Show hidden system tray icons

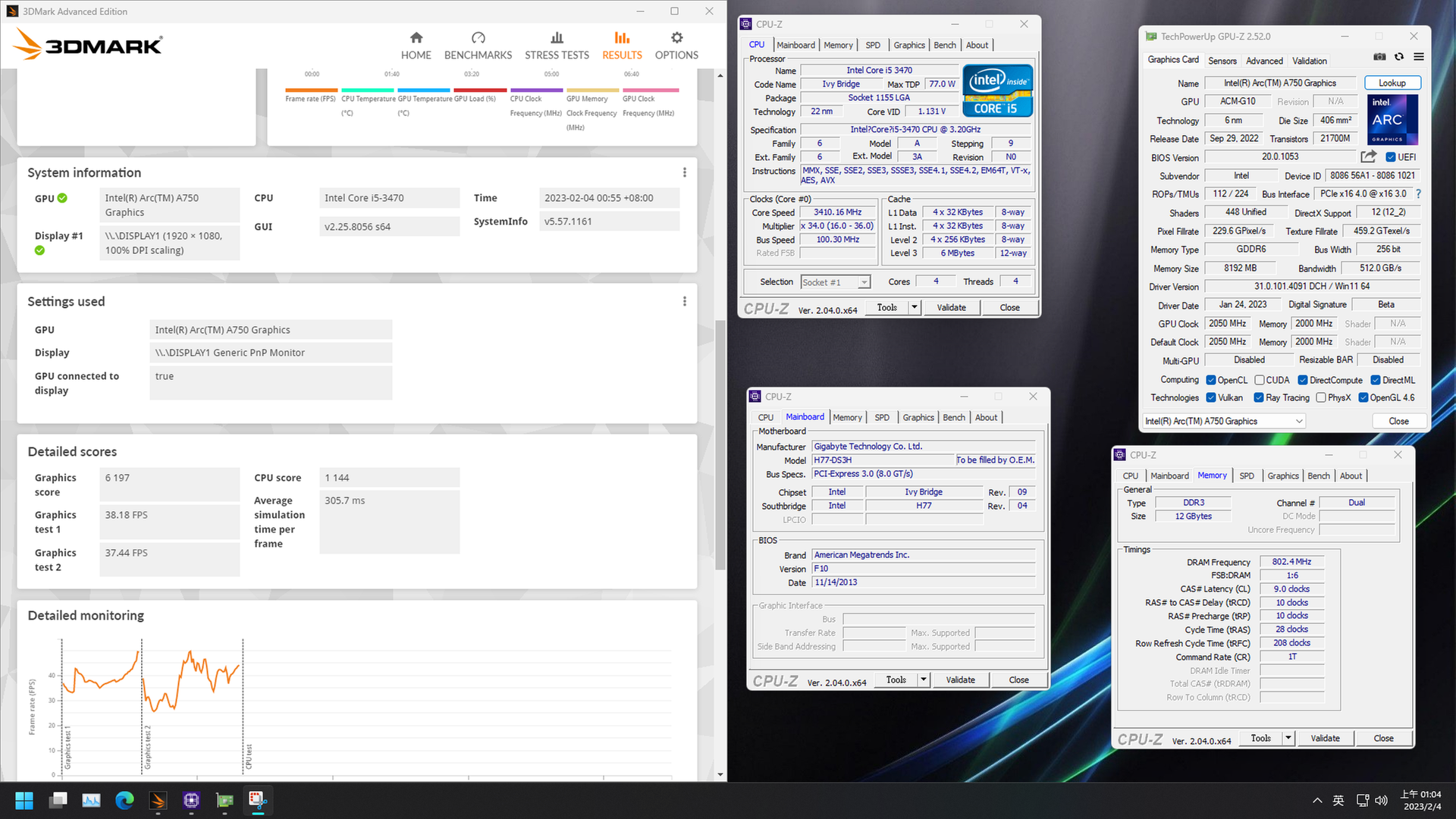[x=1317, y=801]
